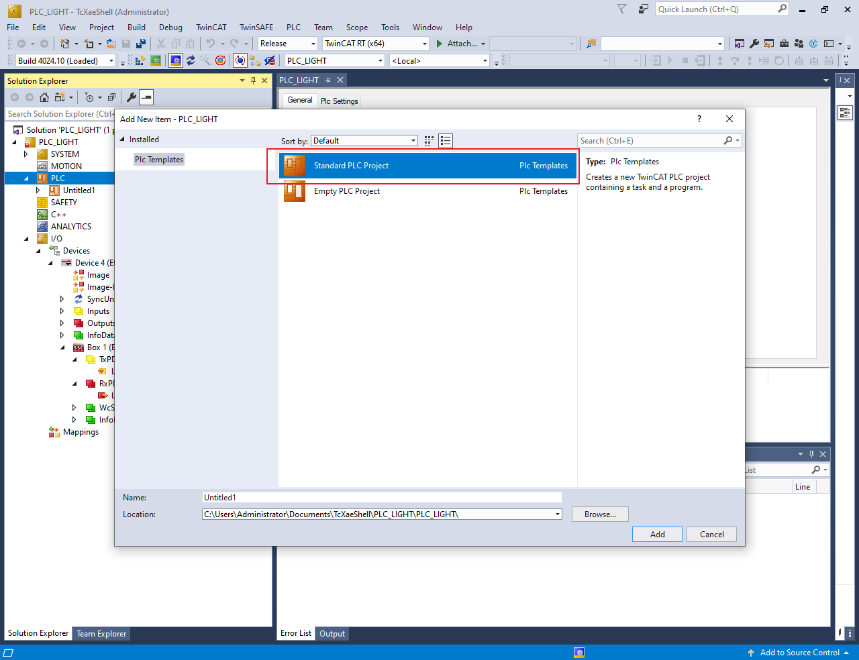Click the Name input field
Viewport: 859px width, 660px height.
tap(381, 497)
